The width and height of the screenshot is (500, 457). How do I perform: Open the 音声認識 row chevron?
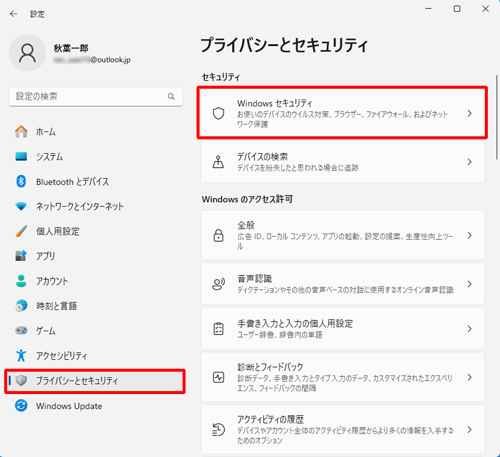coord(469,284)
